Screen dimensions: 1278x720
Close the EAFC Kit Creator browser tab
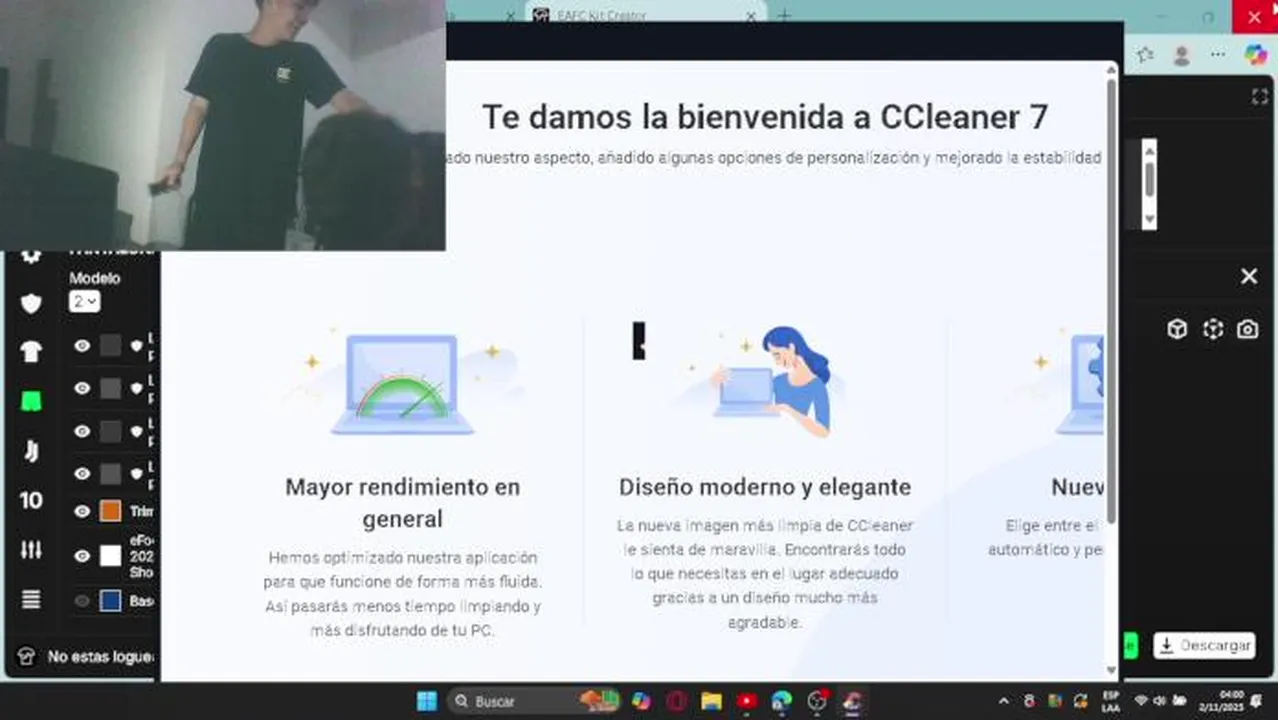coord(751,16)
